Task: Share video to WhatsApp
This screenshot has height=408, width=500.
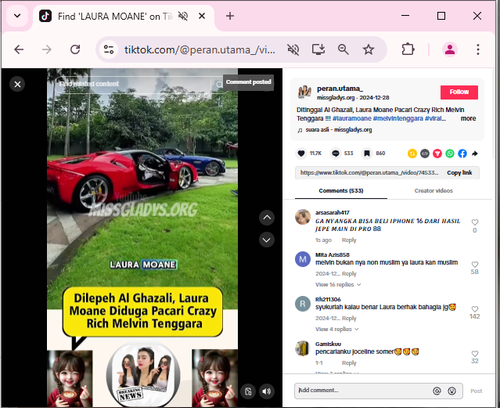Action: [x=450, y=153]
